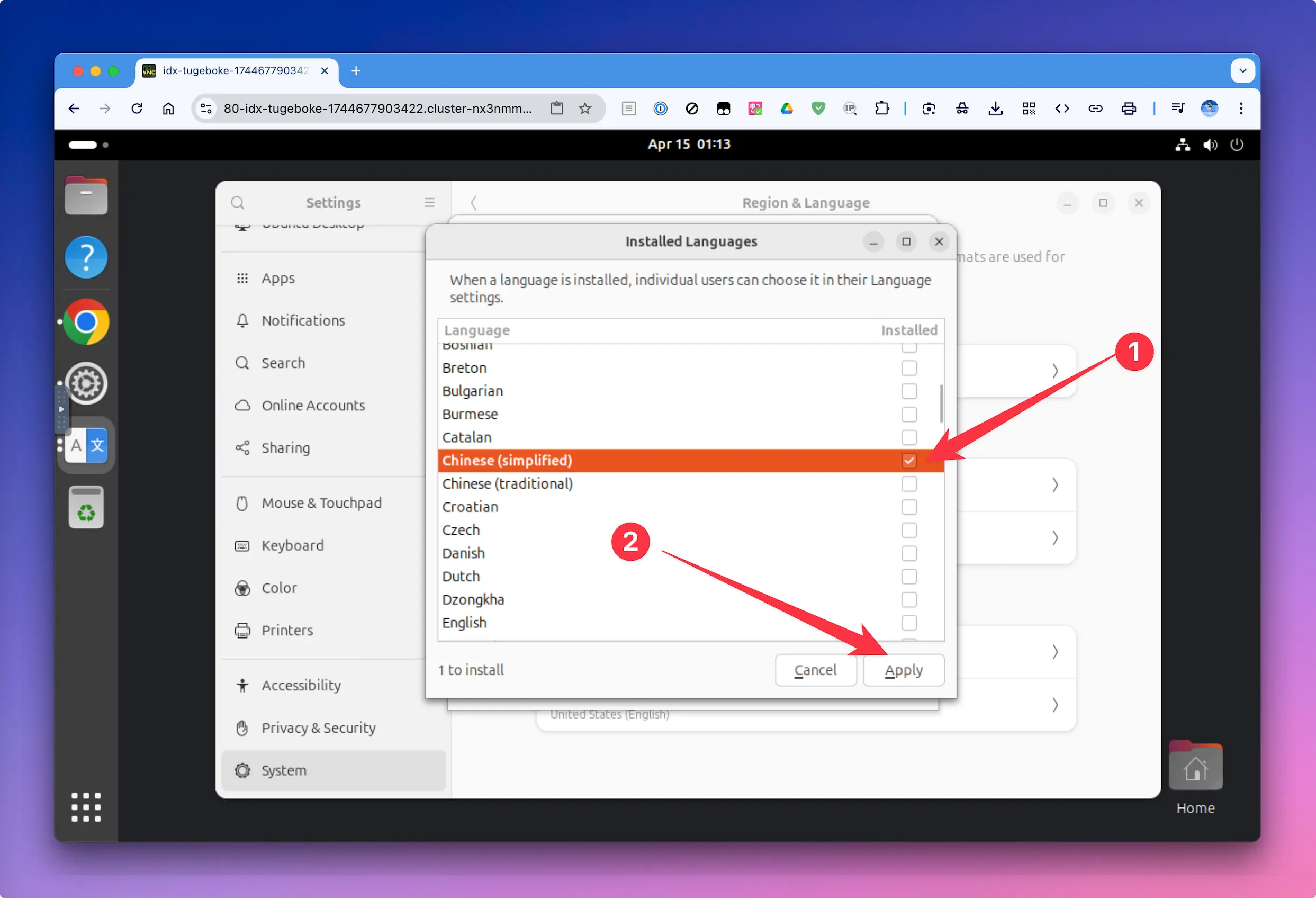Select the idx-tugeboke browser tab
This screenshot has width=1316, height=898.
pos(236,71)
